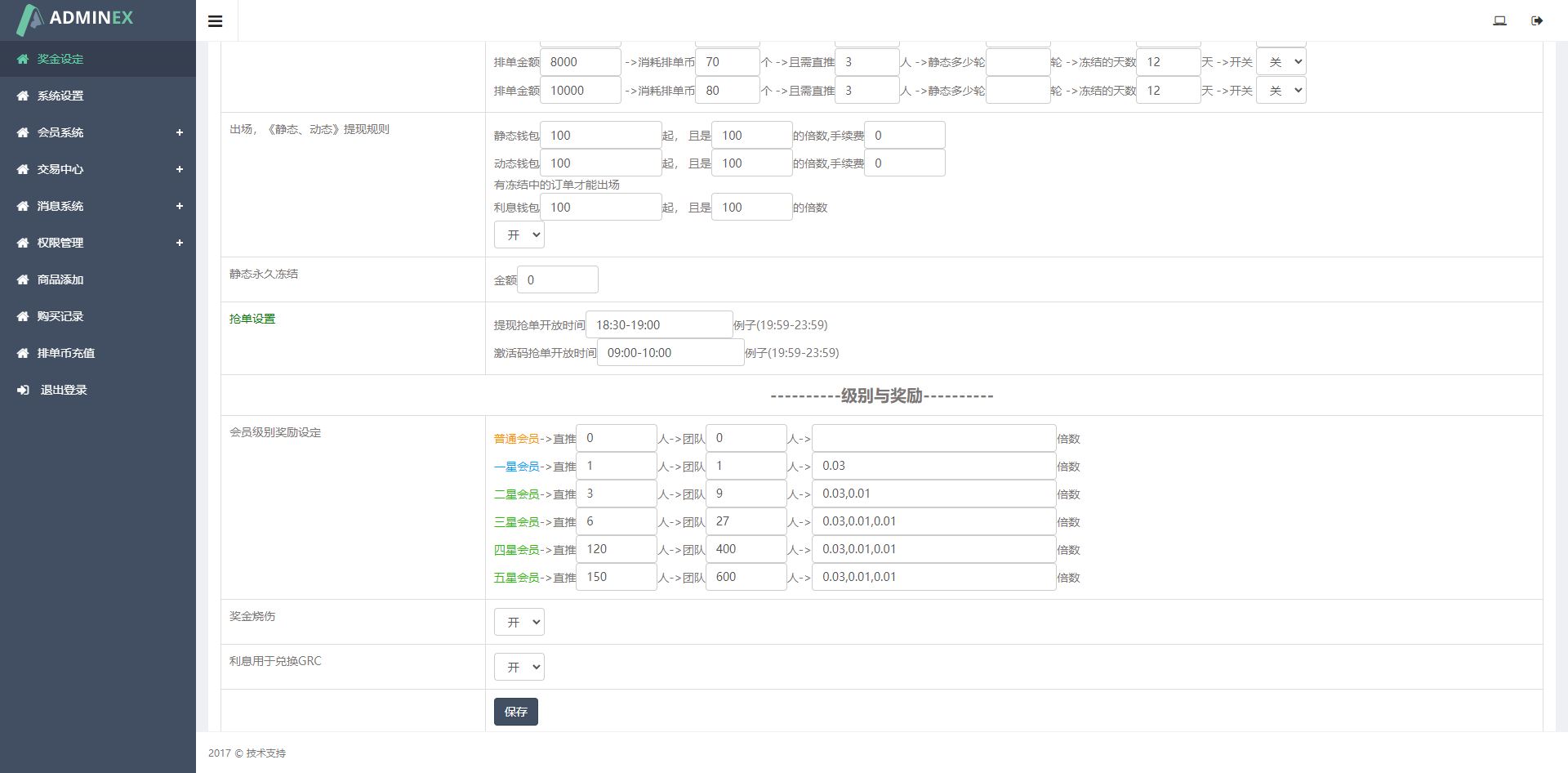Toggle the hamburger sidebar menu icon
The image size is (1568, 773).
click(216, 21)
